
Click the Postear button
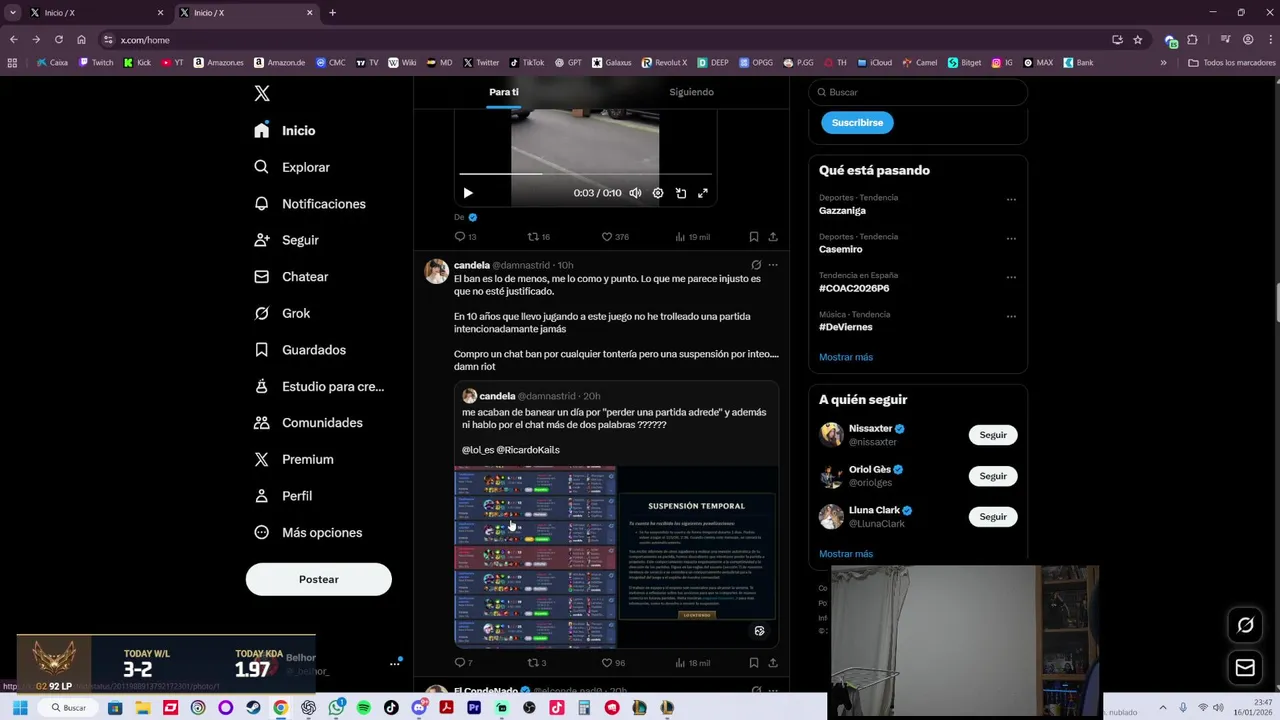[319, 579]
